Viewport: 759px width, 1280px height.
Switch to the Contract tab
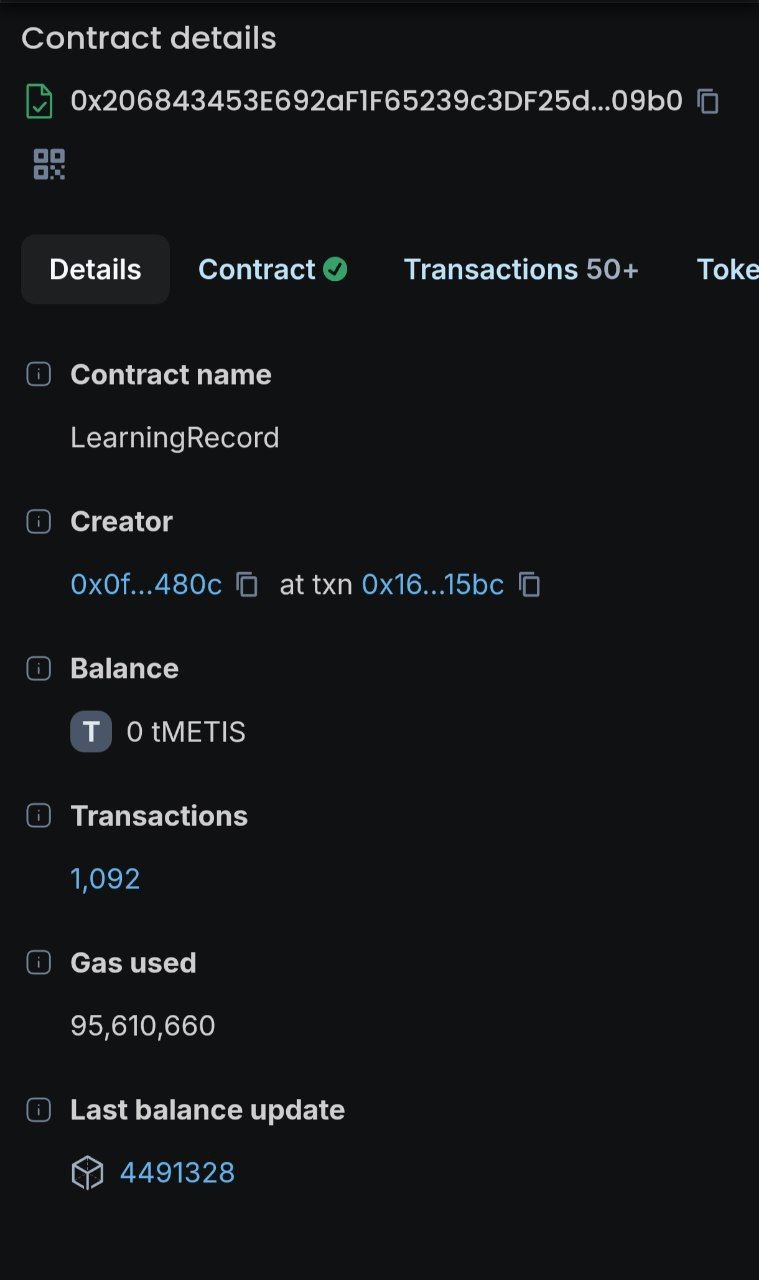point(272,270)
